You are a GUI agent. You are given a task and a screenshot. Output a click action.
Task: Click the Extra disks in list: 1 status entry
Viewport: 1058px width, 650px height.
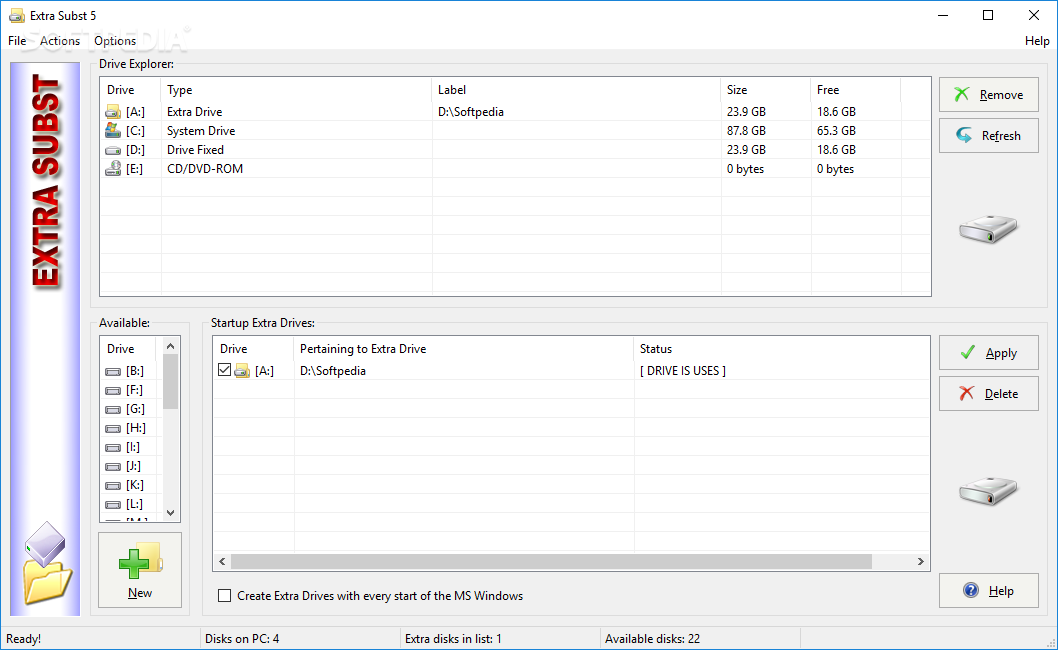[x=453, y=639]
